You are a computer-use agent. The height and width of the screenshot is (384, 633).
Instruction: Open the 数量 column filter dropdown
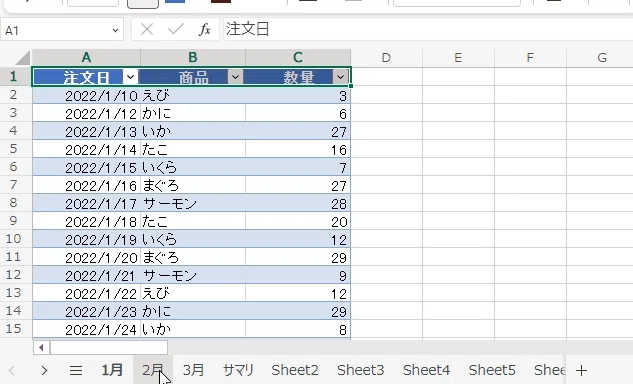[340, 76]
